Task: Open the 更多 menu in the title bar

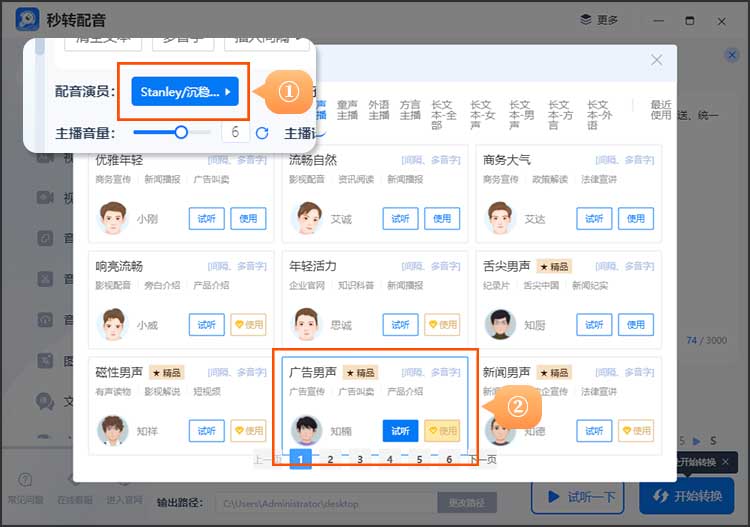Action: (x=599, y=20)
